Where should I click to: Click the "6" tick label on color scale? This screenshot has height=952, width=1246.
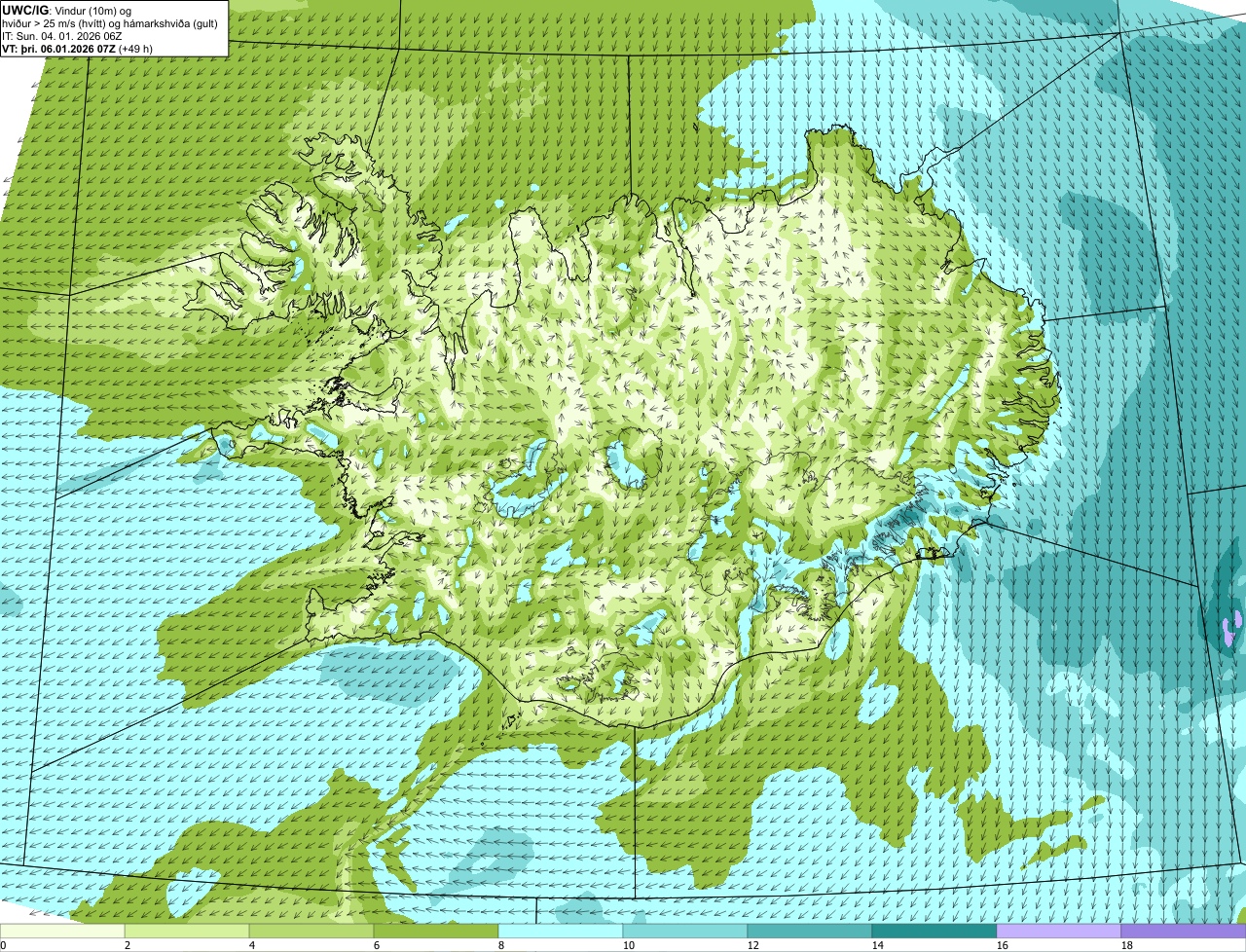pyautogui.click(x=377, y=945)
